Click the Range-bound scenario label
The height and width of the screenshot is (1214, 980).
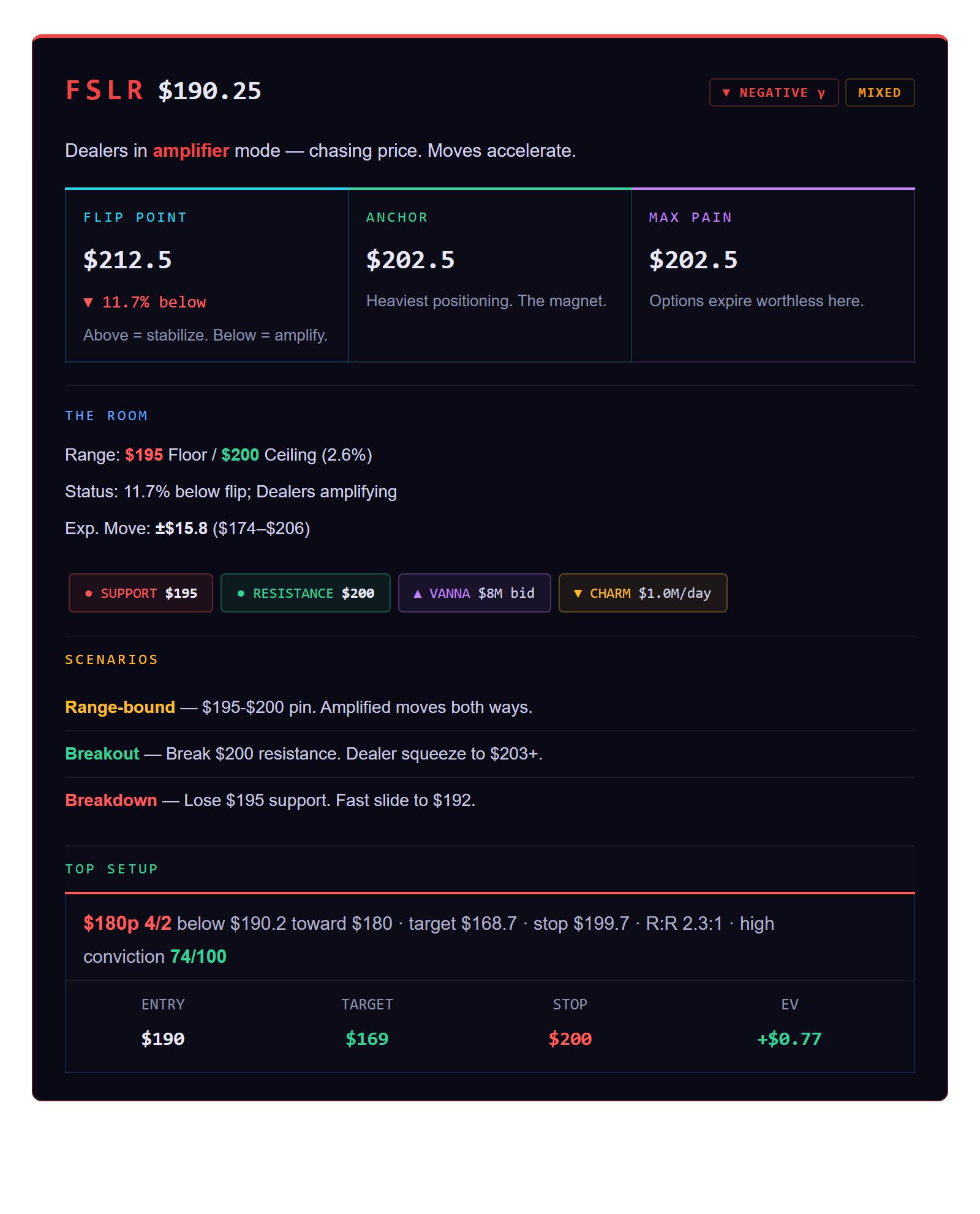coord(120,707)
